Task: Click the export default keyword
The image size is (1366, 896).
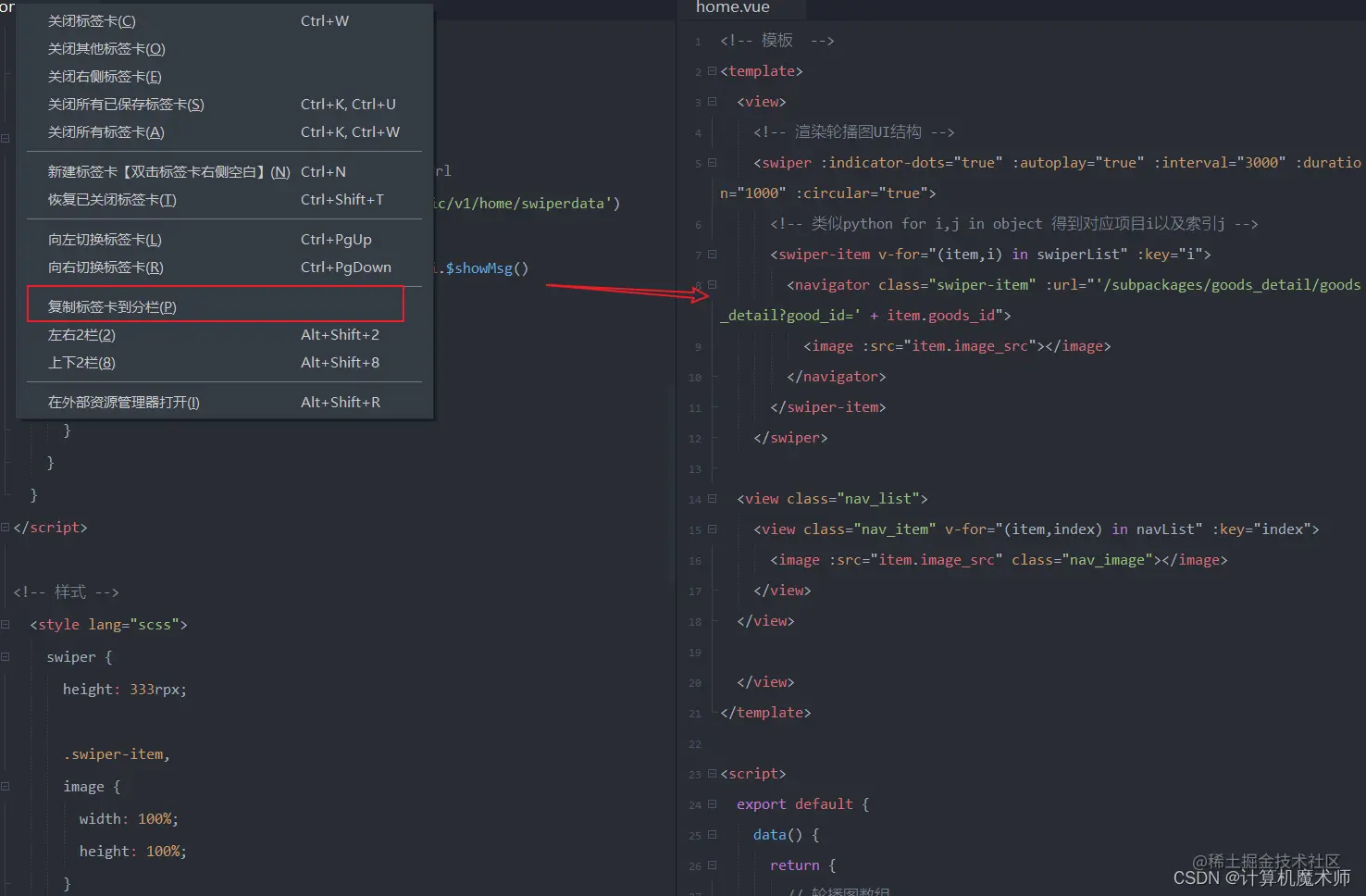Action: 795,803
